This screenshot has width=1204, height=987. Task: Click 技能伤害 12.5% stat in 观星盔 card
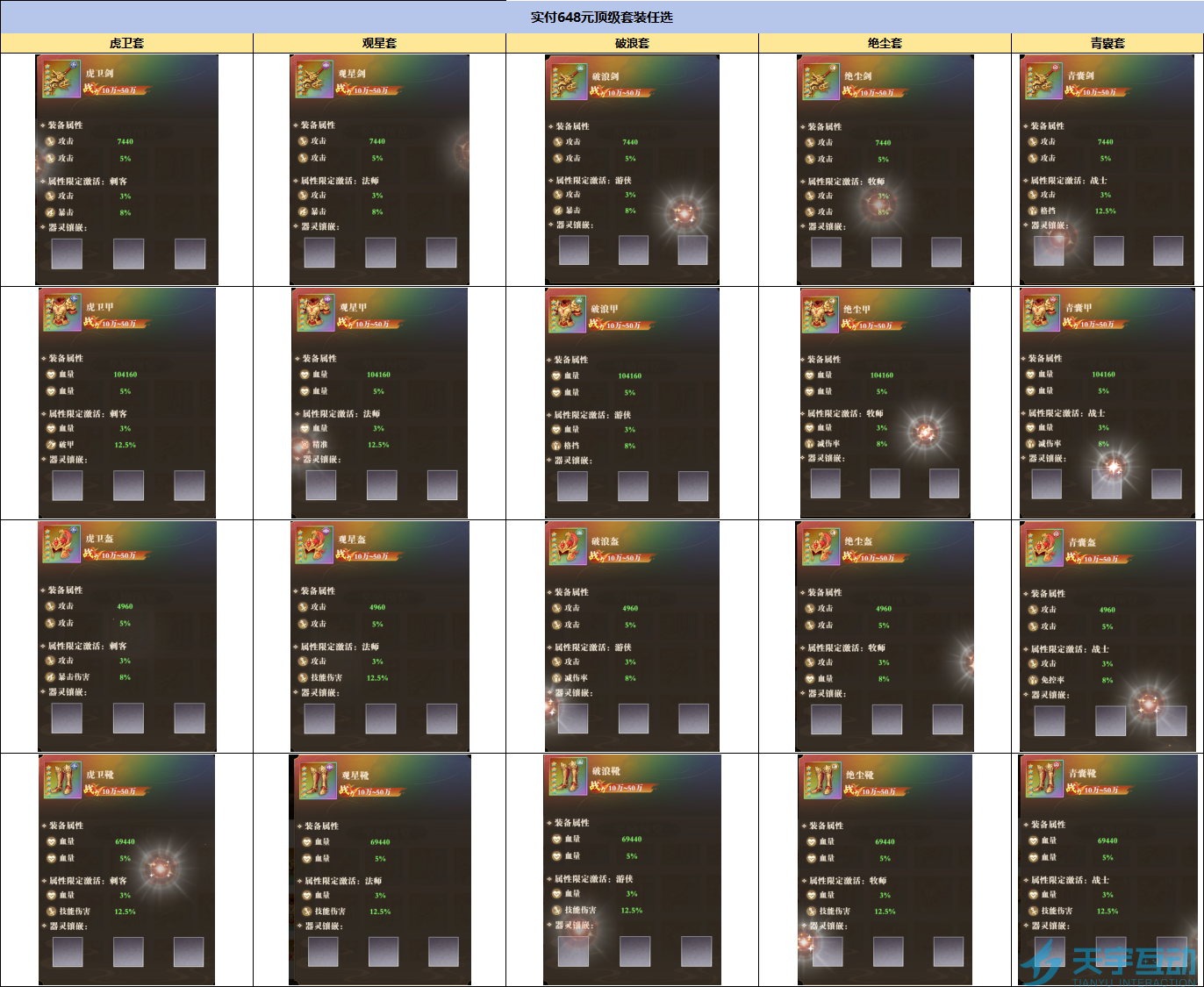(343, 678)
